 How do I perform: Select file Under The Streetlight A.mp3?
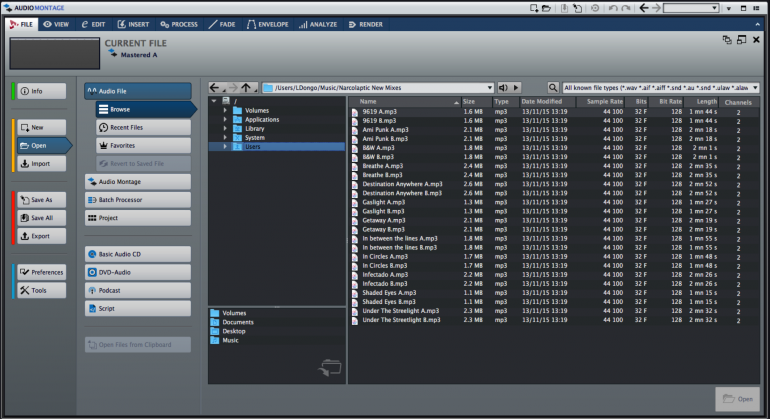coord(401,311)
